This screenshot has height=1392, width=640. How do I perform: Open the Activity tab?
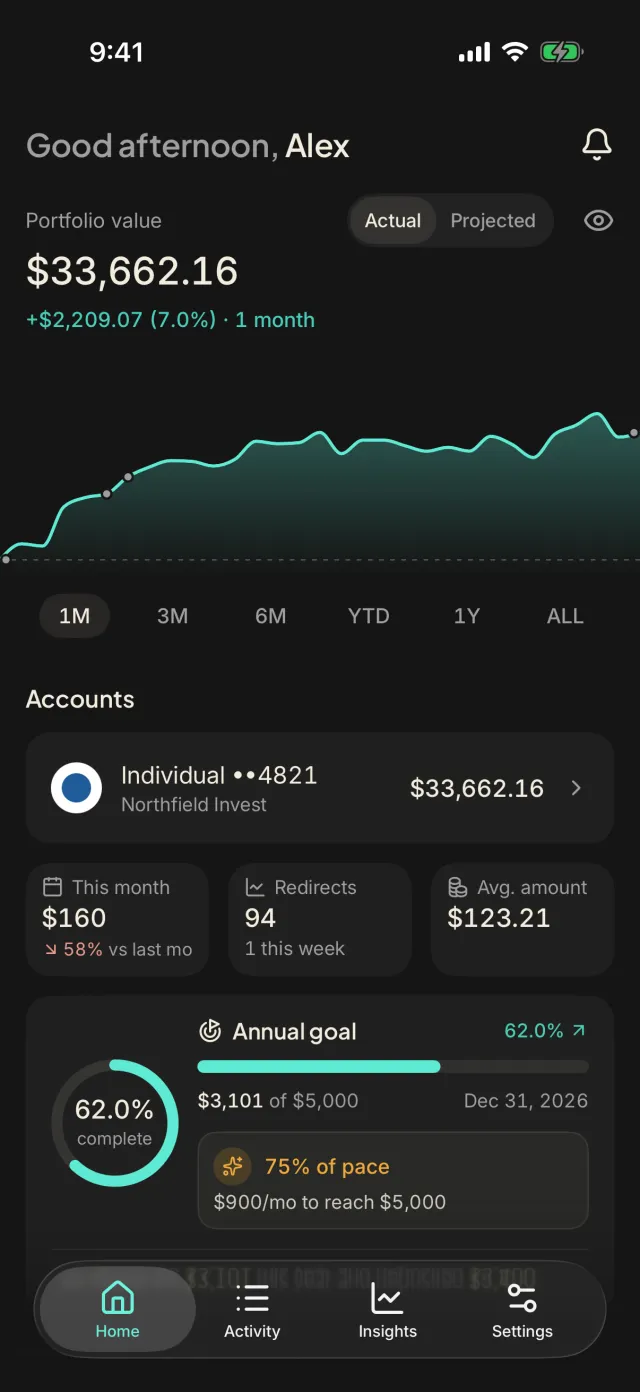[x=252, y=1311]
